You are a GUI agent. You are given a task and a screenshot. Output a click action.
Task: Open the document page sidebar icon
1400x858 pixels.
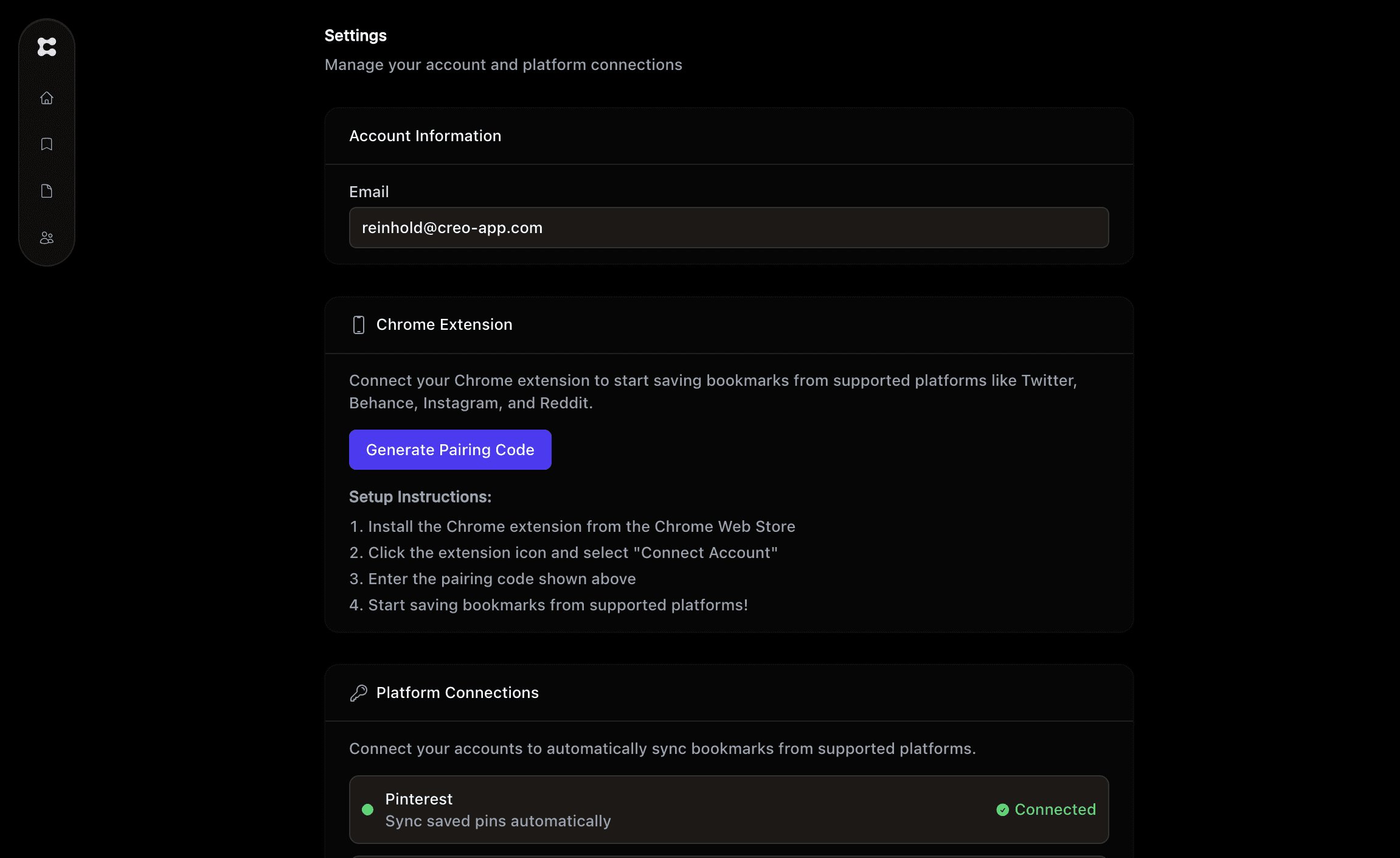tap(47, 191)
